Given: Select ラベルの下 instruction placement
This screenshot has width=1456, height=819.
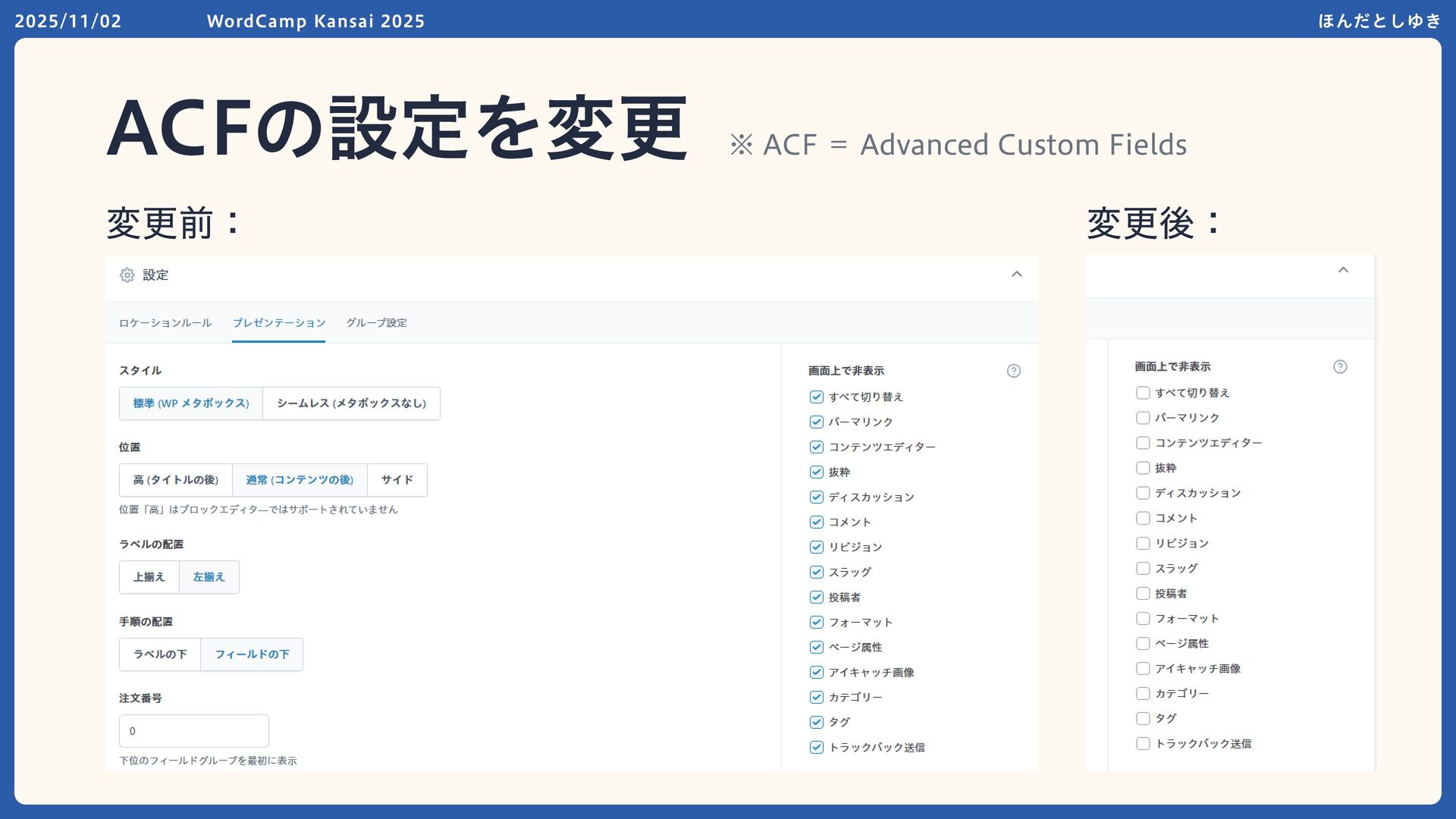Looking at the screenshot, I should 160,654.
